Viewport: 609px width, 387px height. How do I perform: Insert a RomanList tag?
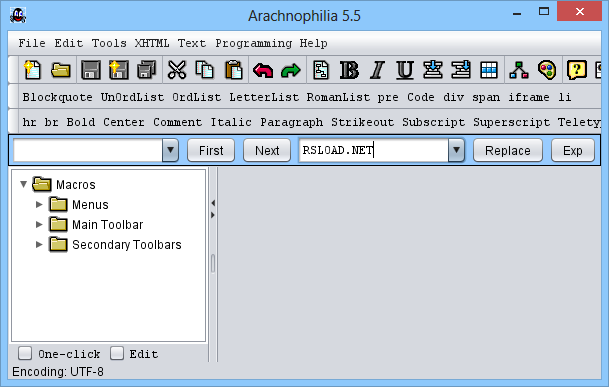pos(338,97)
